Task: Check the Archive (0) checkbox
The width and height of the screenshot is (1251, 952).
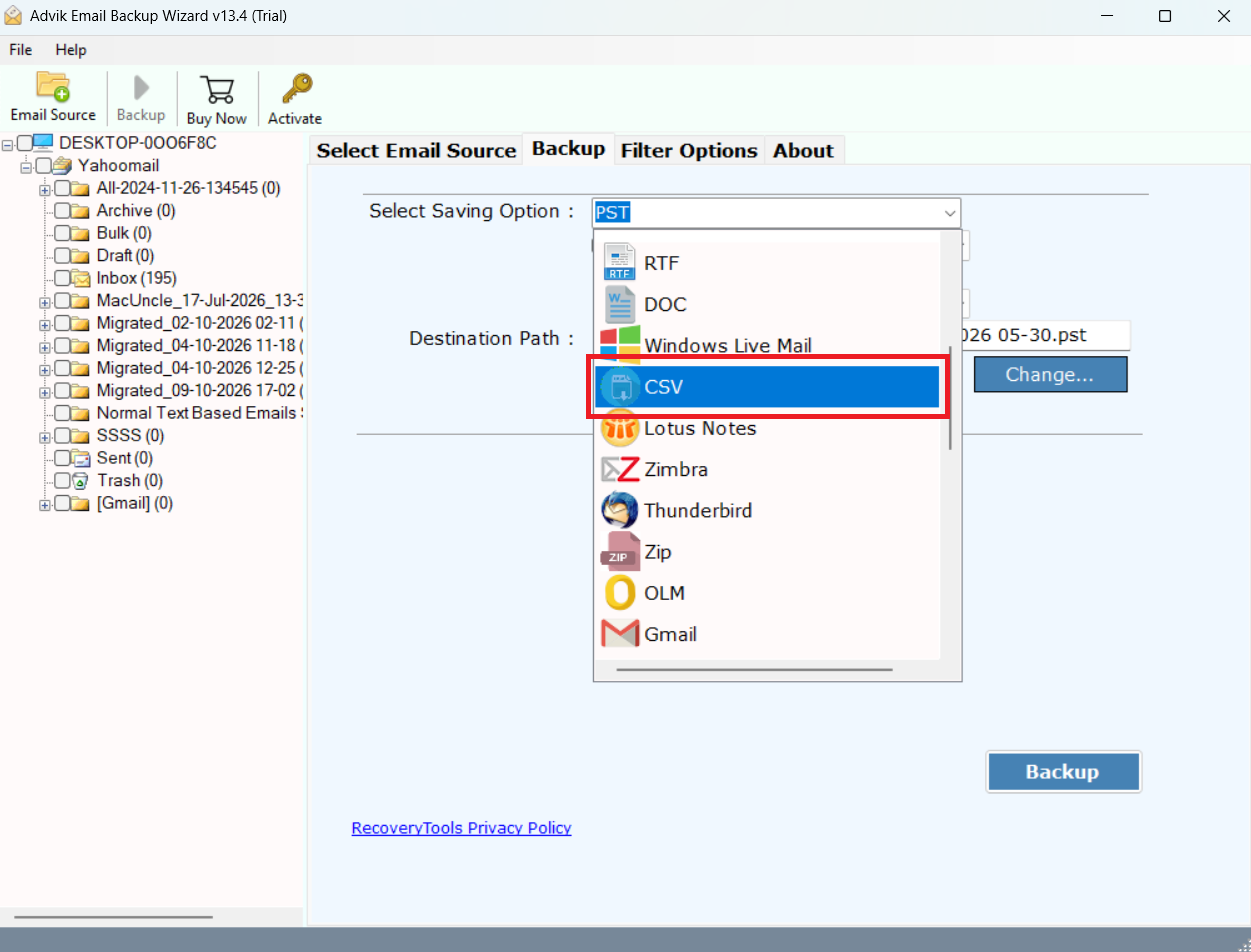Action: point(62,210)
